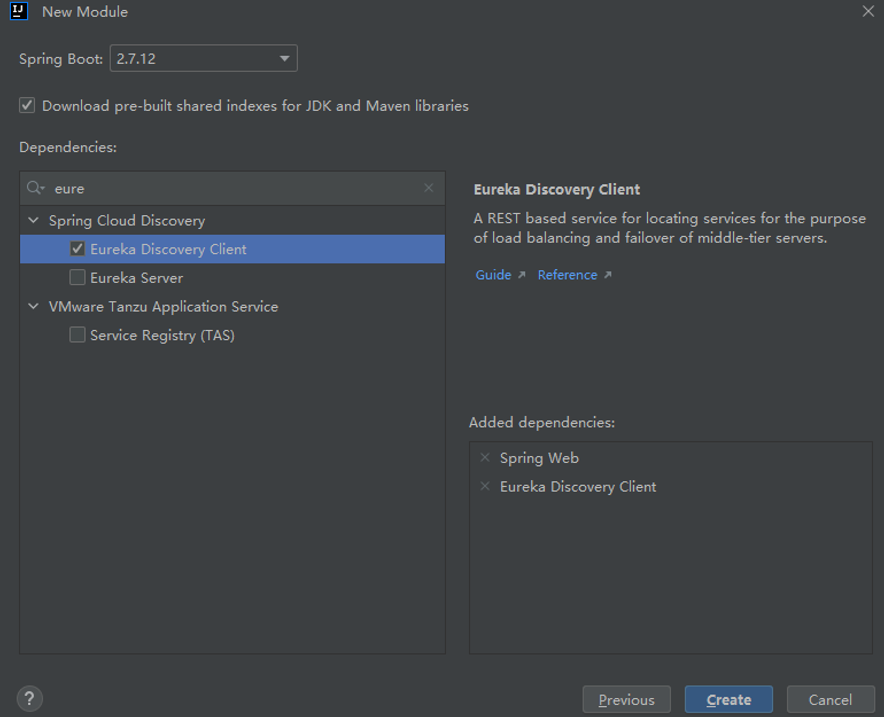Screen dimensions: 884x717
Task: Click the Create button
Action: [x=728, y=700]
